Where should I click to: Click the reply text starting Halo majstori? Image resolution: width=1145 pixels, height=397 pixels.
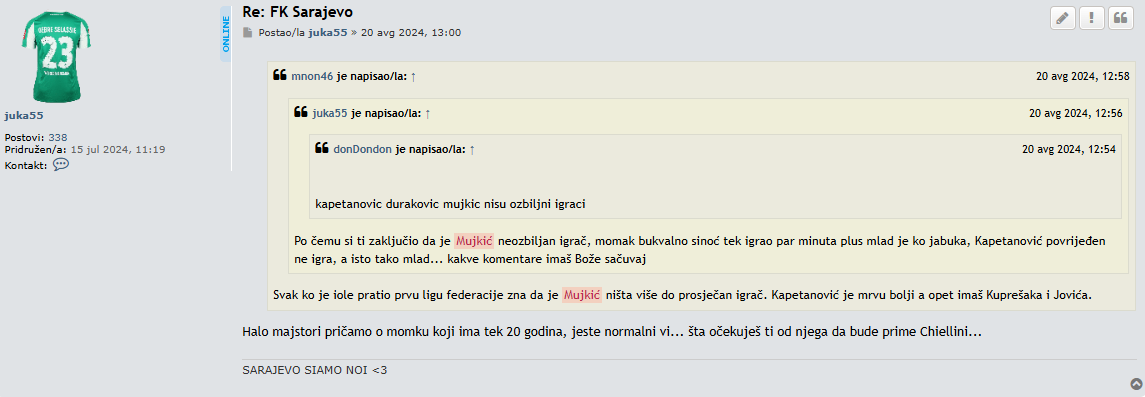(x=612, y=332)
